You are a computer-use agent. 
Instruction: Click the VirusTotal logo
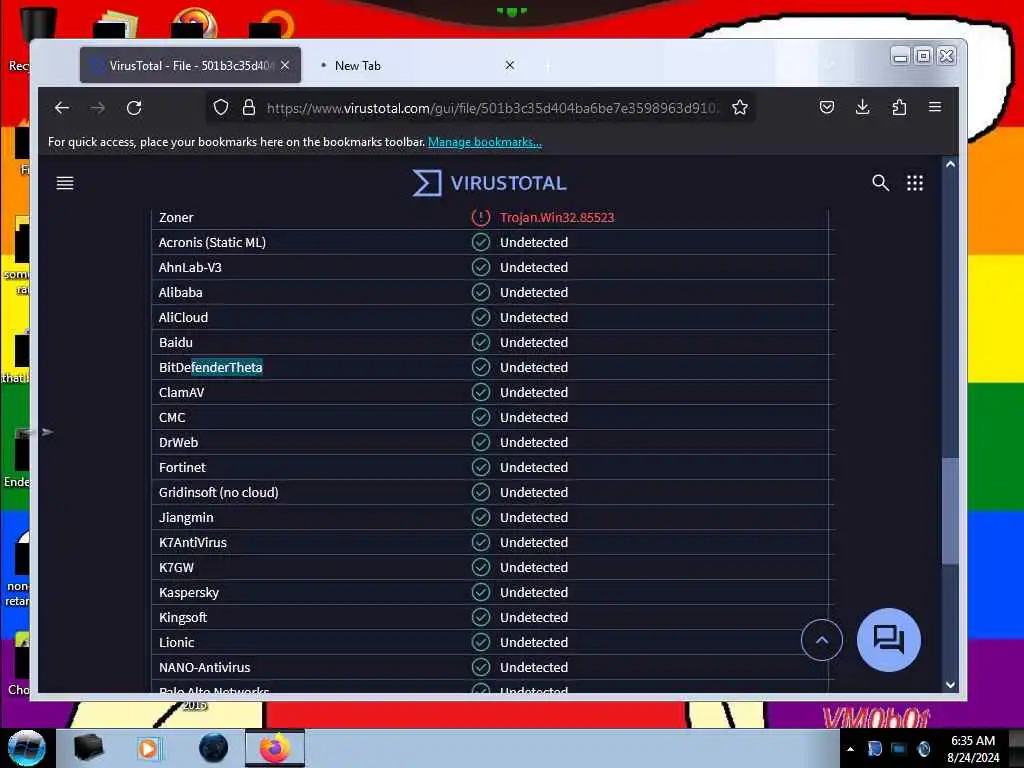coord(489,183)
